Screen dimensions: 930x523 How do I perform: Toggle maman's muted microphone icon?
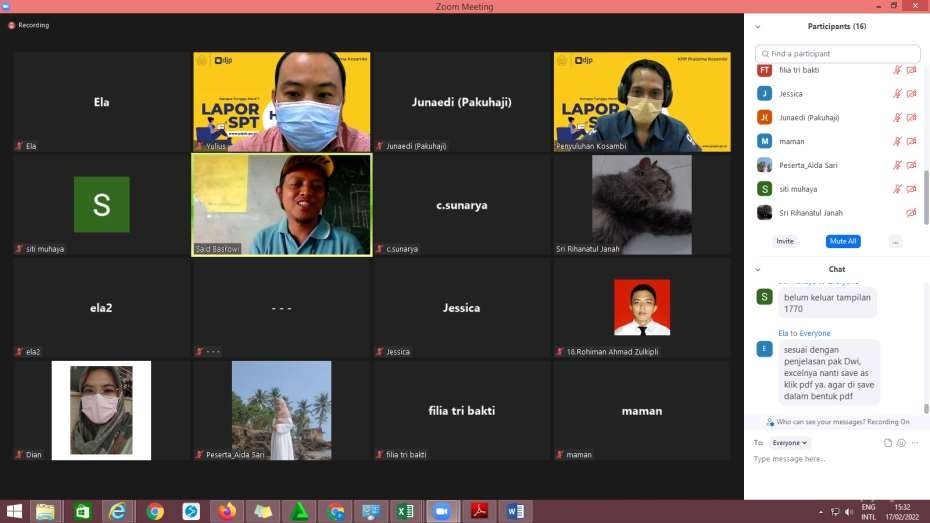coord(897,142)
